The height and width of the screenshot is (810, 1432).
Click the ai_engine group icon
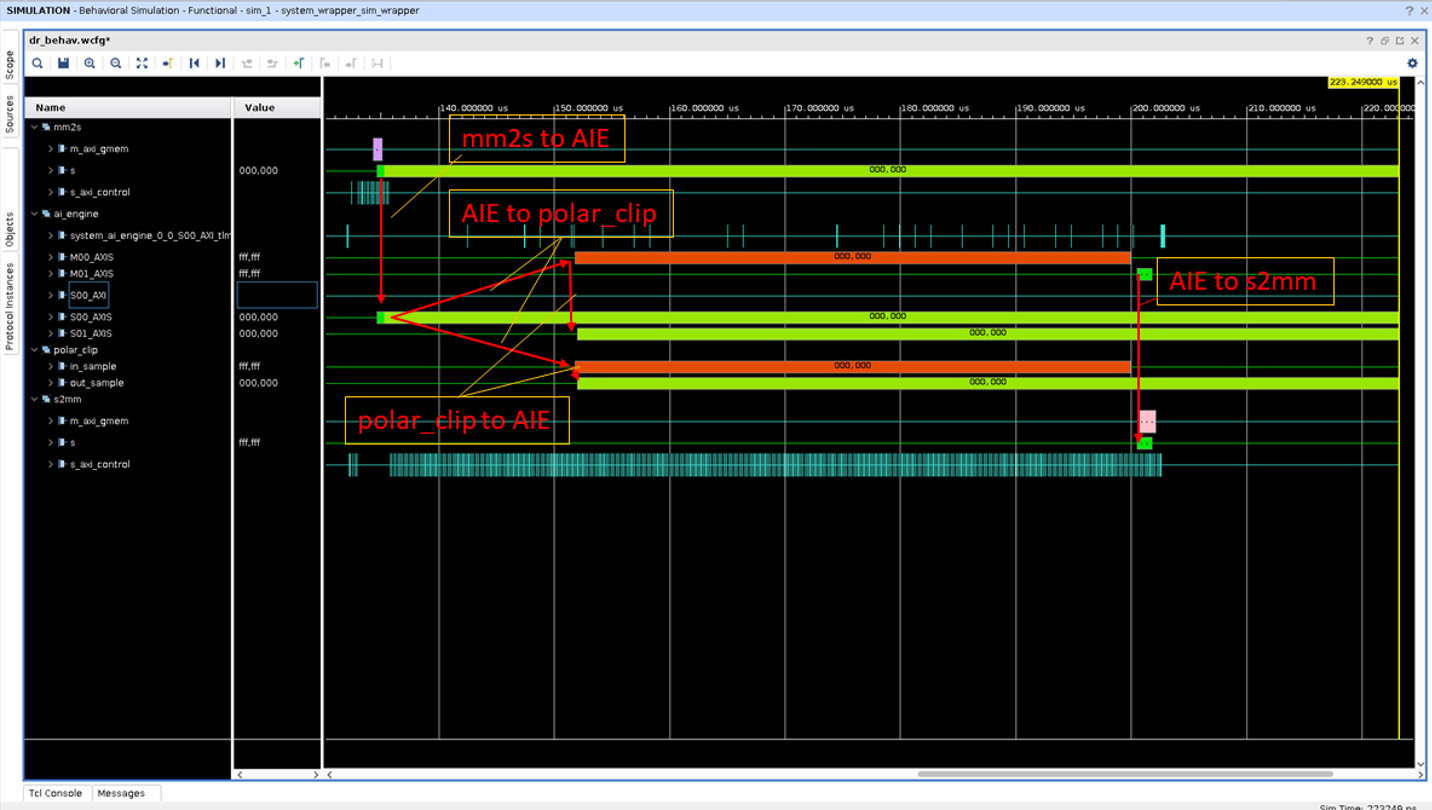click(x=46, y=213)
